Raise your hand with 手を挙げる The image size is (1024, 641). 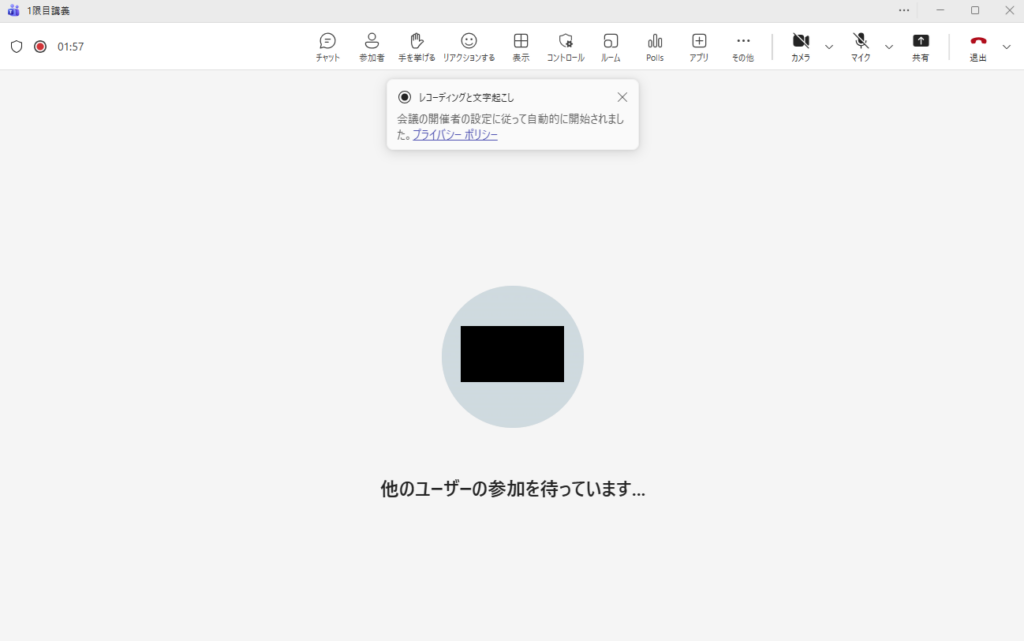[x=417, y=46]
